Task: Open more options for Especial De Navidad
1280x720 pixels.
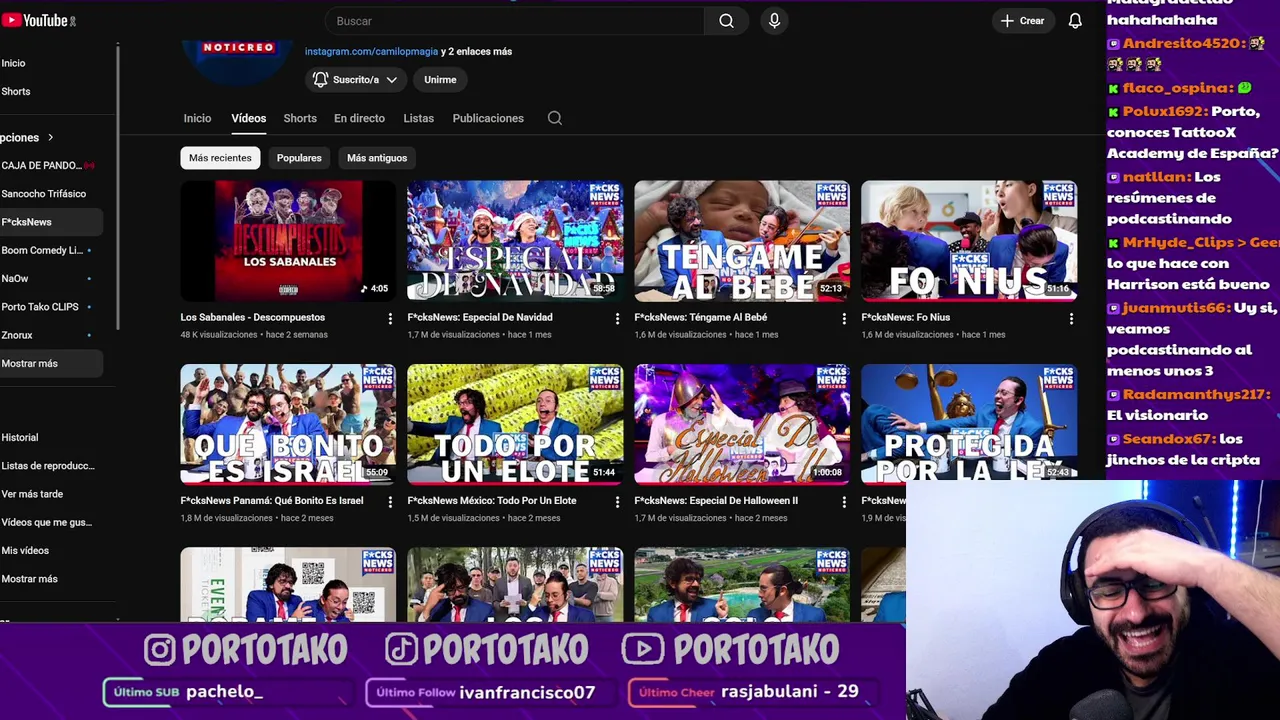Action: (x=617, y=319)
